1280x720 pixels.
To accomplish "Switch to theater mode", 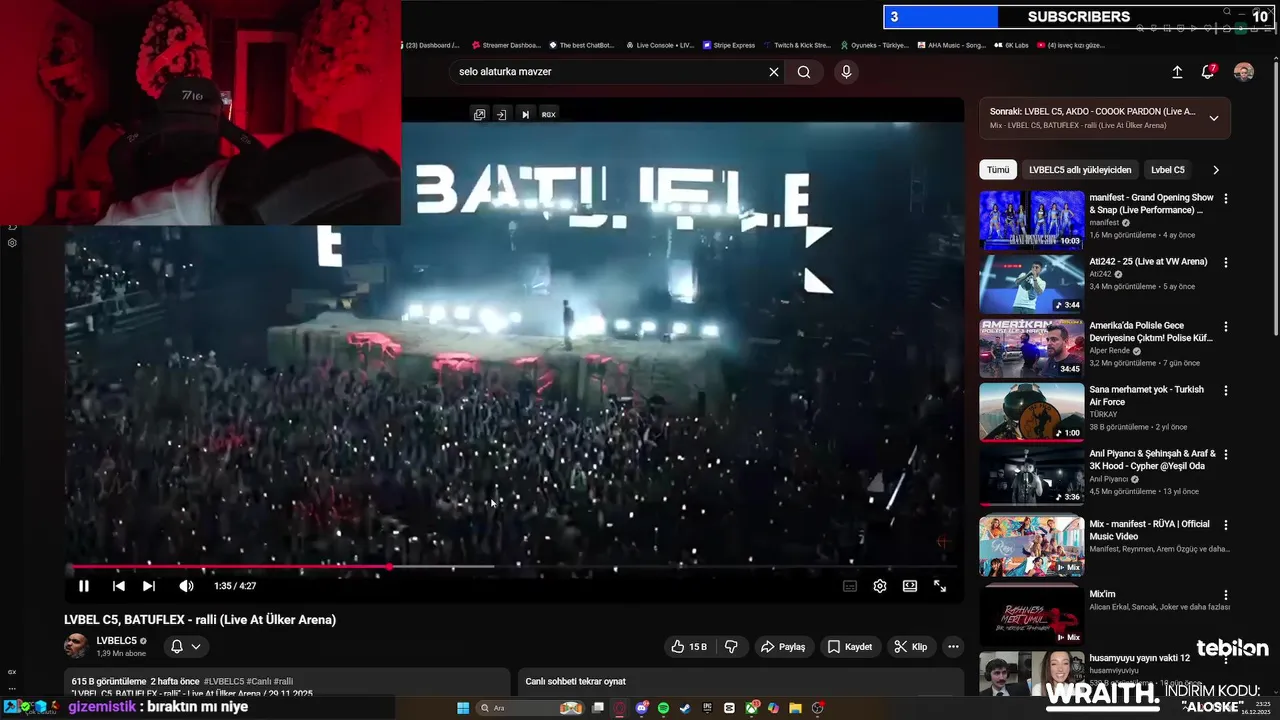I will pos(910,586).
